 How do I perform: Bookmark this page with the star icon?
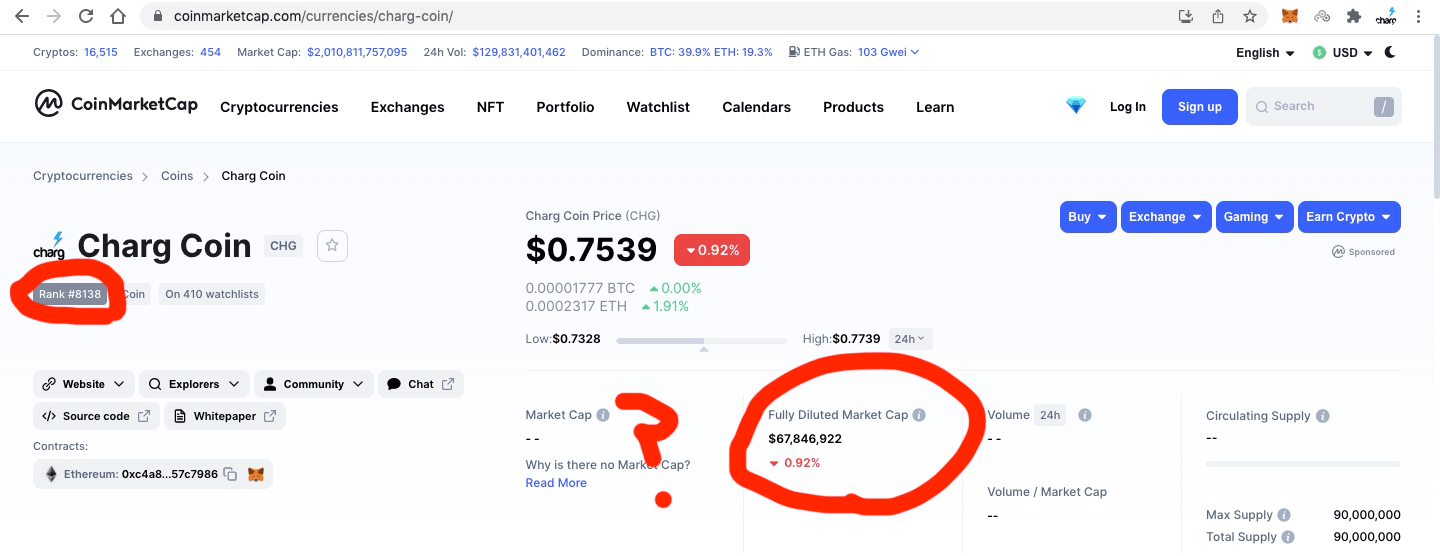tap(1250, 16)
